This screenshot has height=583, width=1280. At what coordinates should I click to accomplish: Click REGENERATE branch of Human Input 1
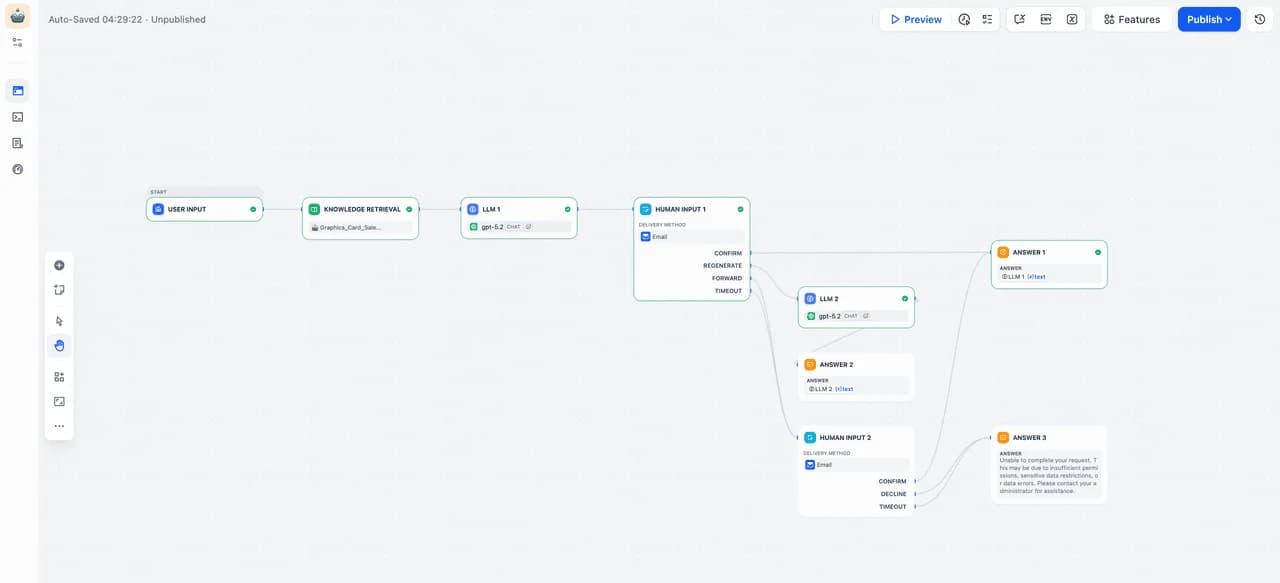(722, 266)
